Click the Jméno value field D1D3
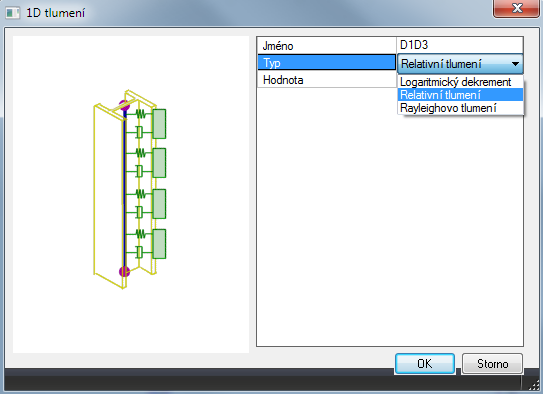This screenshot has height=394, width=543. [460, 45]
